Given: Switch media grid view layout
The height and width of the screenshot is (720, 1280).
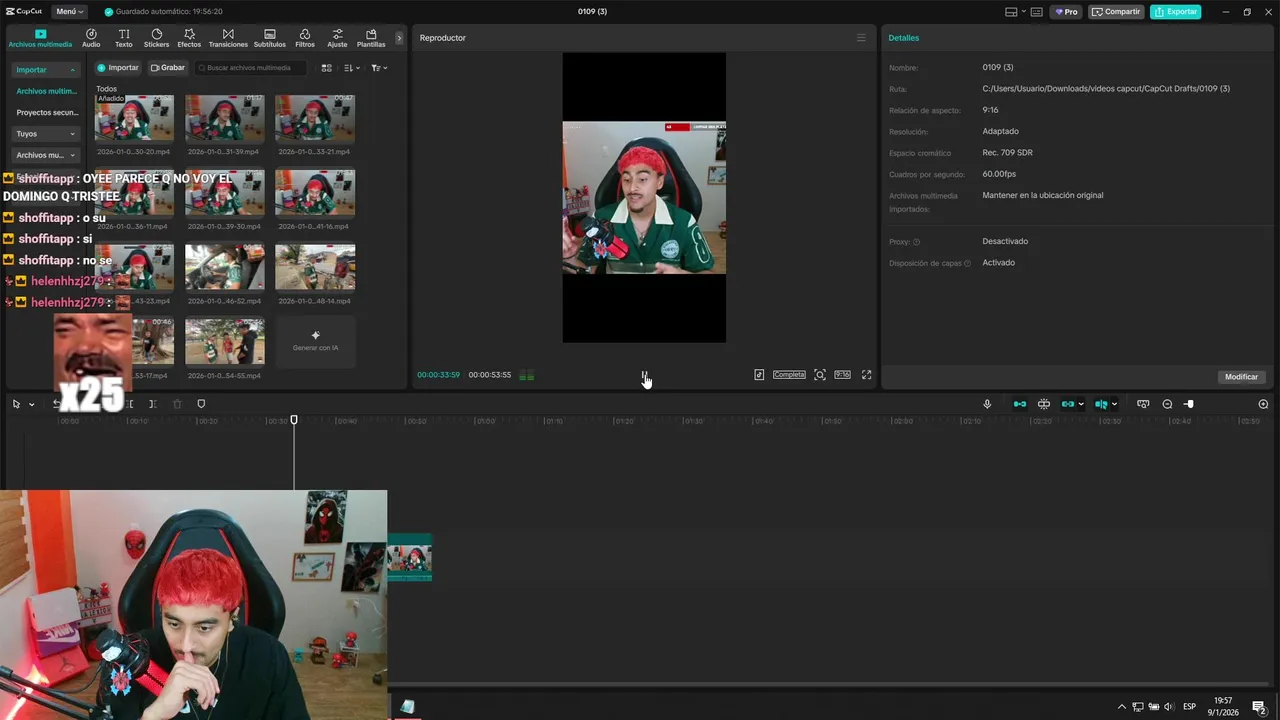Looking at the screenshot, I should (x=326, y=68).
